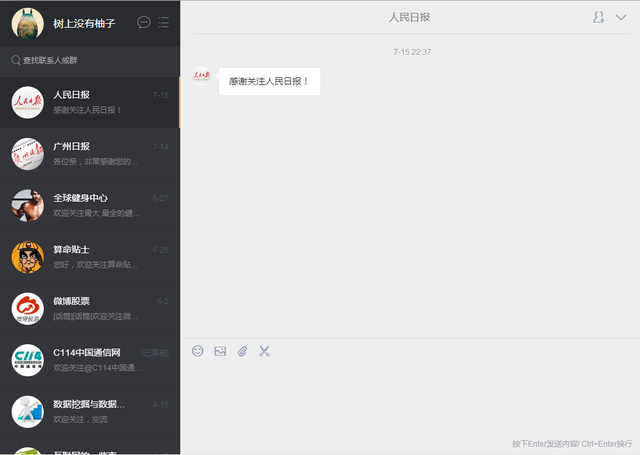Click the Enter/Ctrl+Enter send hint text
Image resolution: width=640 pixels, height=455 pixels.
tap(572, 444)
